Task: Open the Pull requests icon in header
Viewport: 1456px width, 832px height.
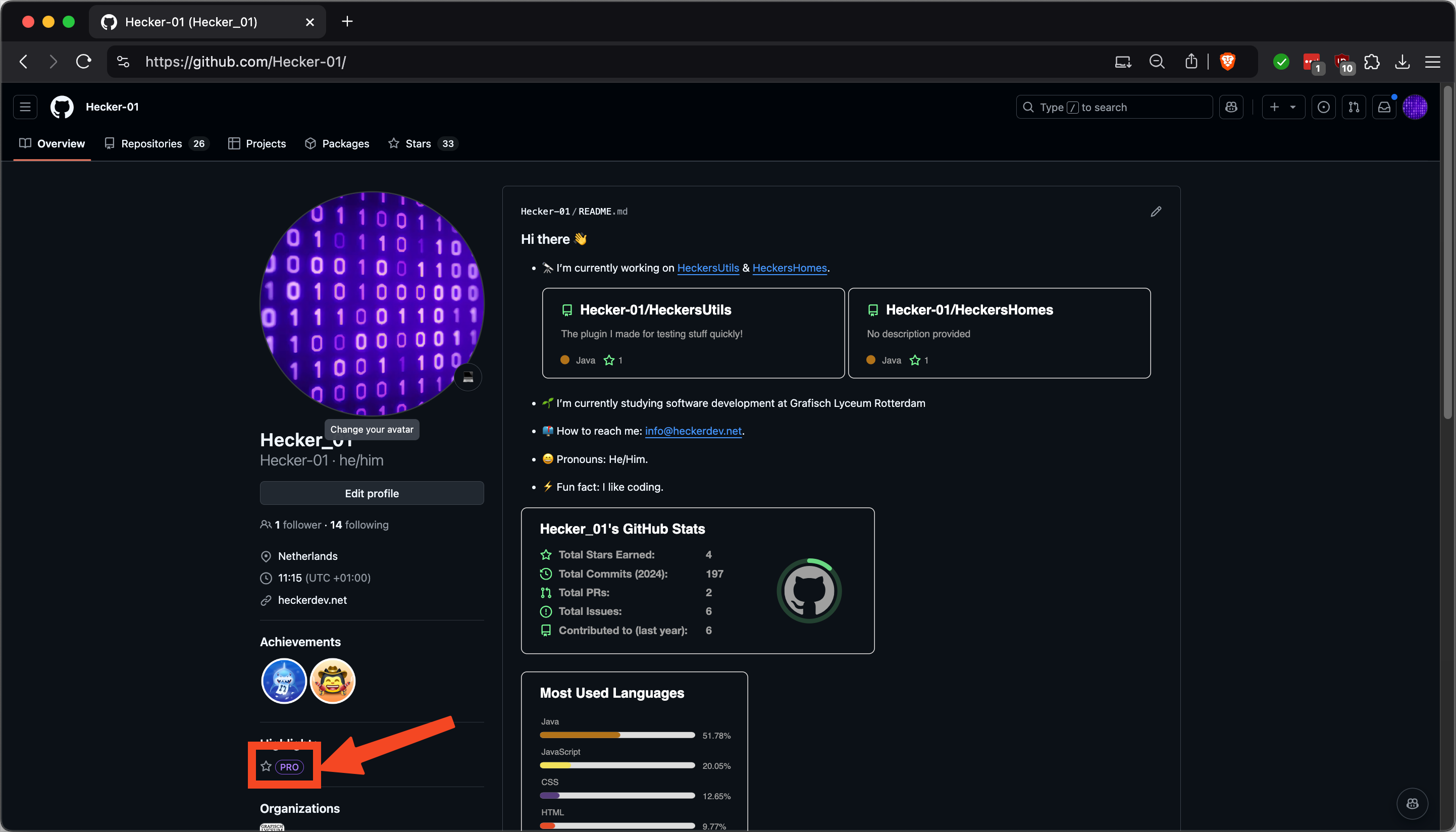Action: click(x=1354, y=107)
